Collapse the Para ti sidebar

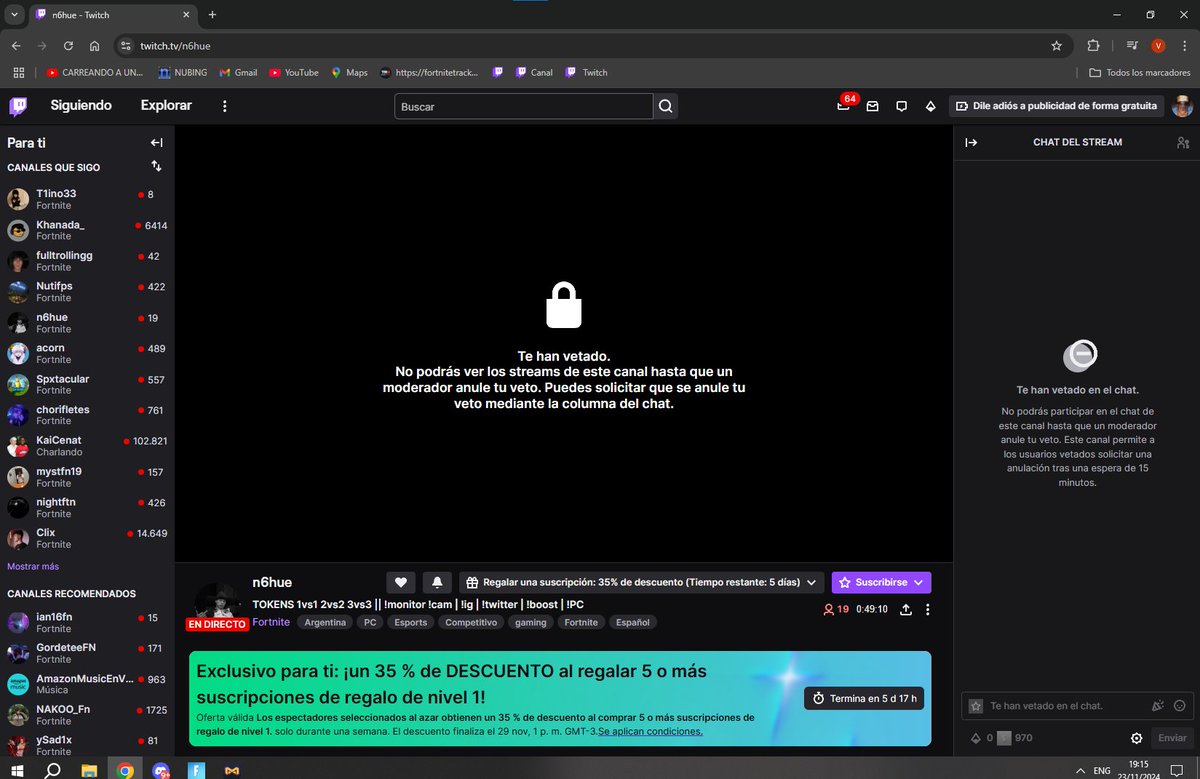(156, 143)
